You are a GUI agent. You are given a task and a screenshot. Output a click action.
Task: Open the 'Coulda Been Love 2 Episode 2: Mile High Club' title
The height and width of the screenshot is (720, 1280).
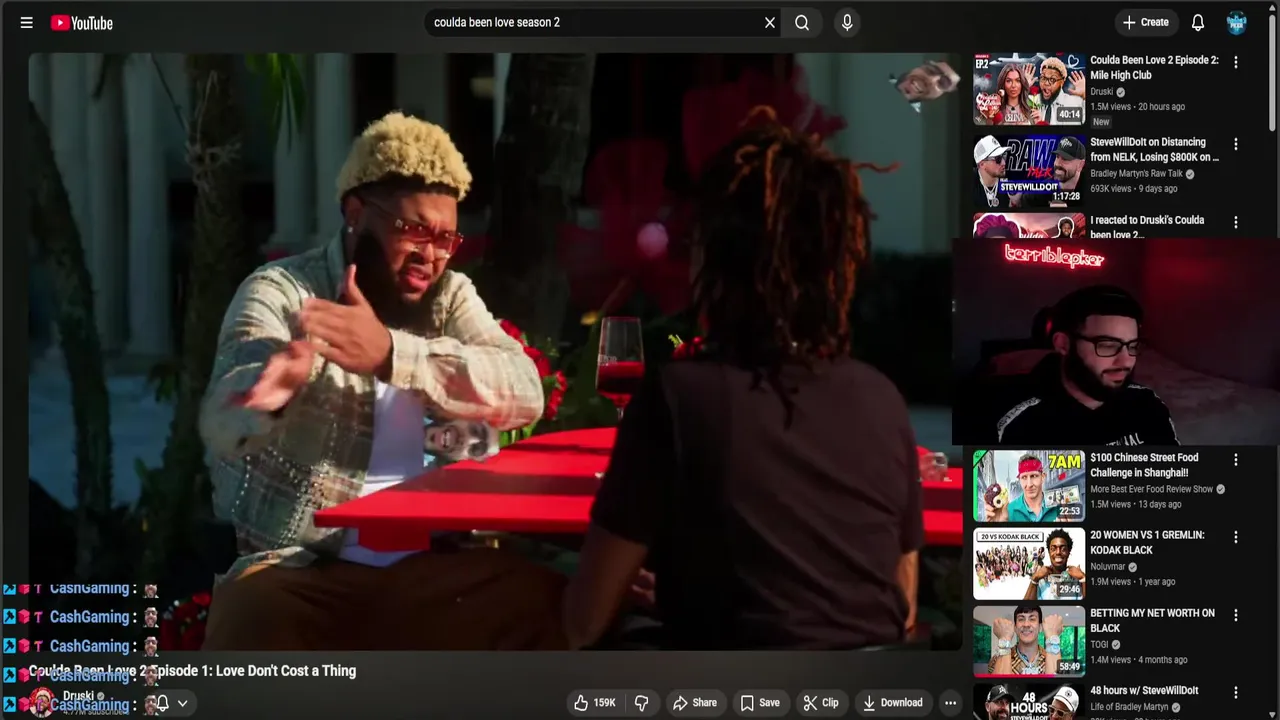point(1154,67)
